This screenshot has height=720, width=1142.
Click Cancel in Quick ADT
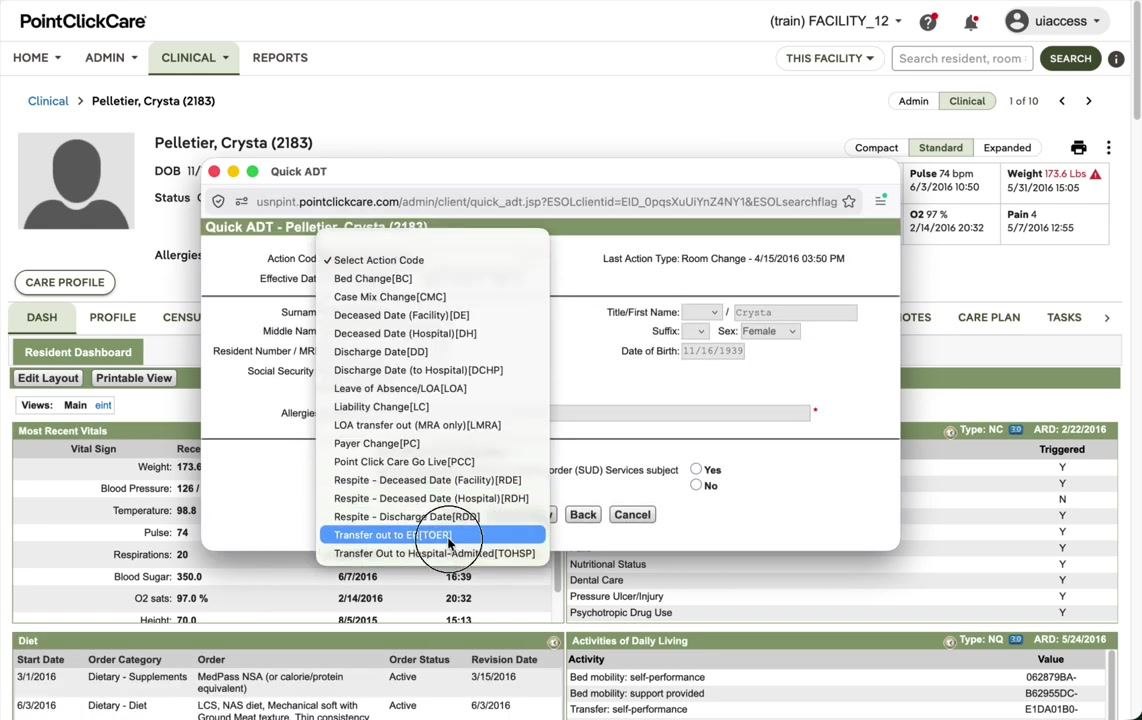tap(632, 515)
